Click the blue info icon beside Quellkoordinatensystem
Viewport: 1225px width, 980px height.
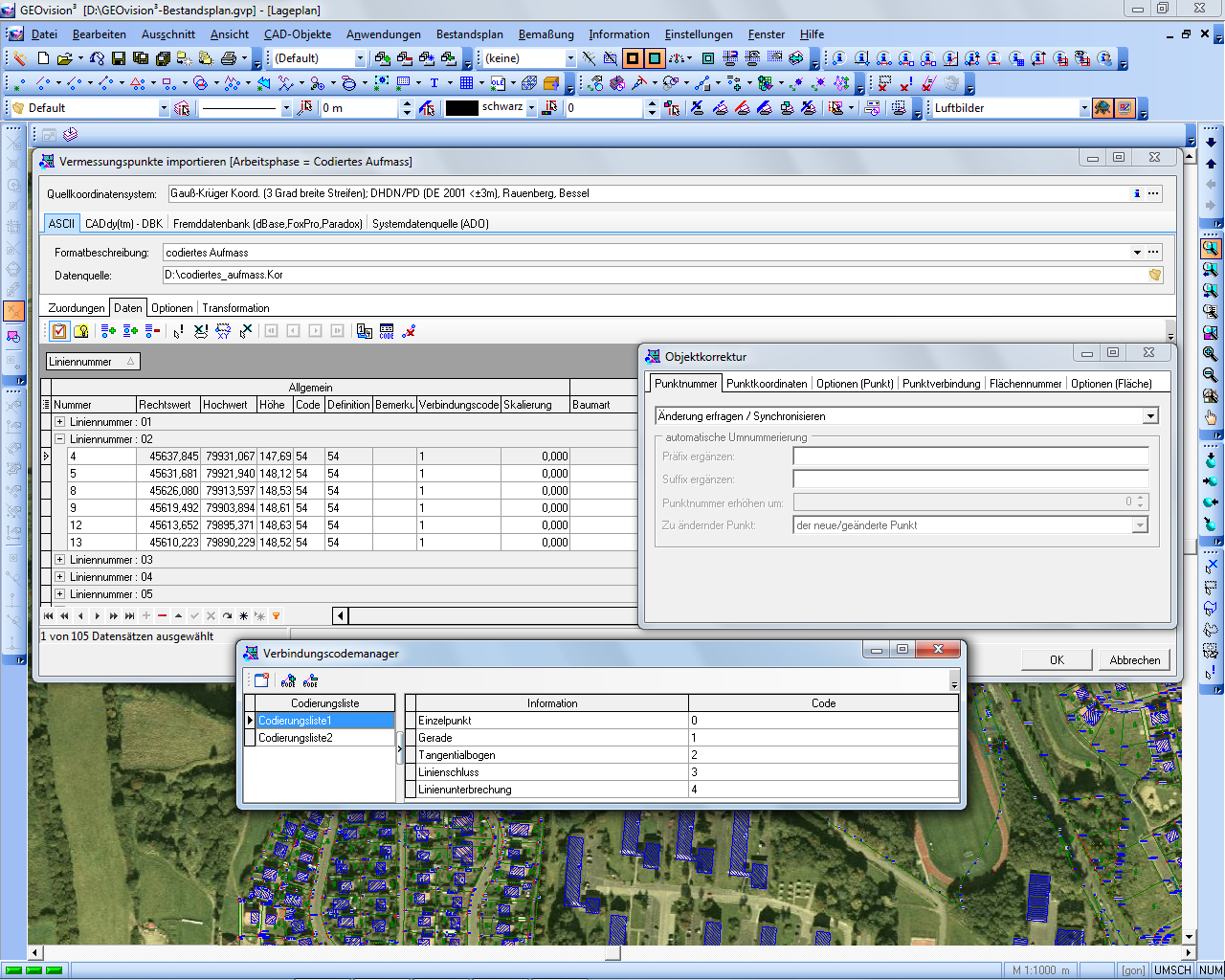[1137, 193]
